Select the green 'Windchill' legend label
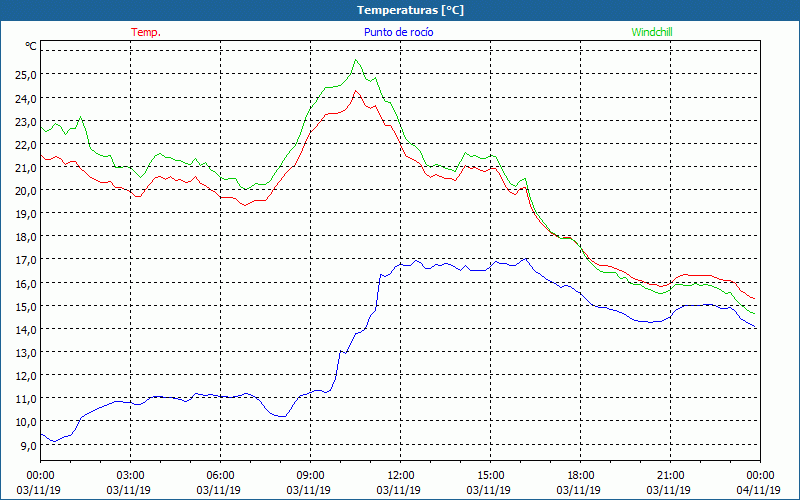800x500 pixels. click(x=652, y=32)
